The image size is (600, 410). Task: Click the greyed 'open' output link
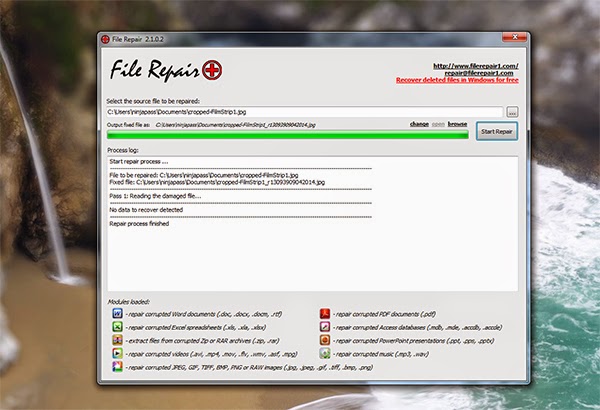(438, 124)
